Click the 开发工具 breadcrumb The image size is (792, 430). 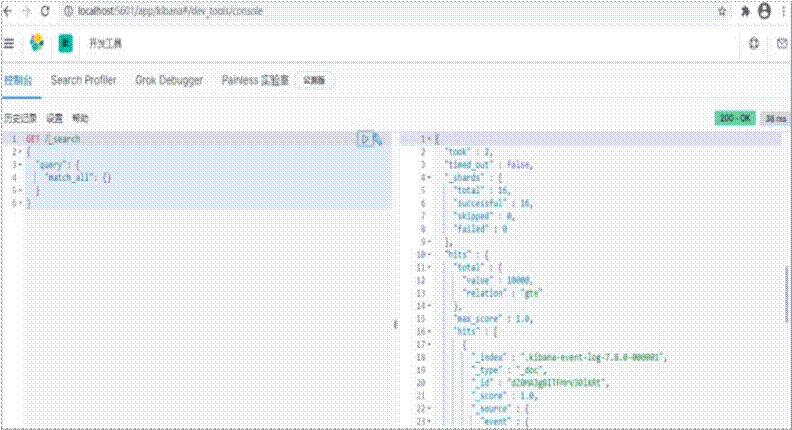click(106, 43)
